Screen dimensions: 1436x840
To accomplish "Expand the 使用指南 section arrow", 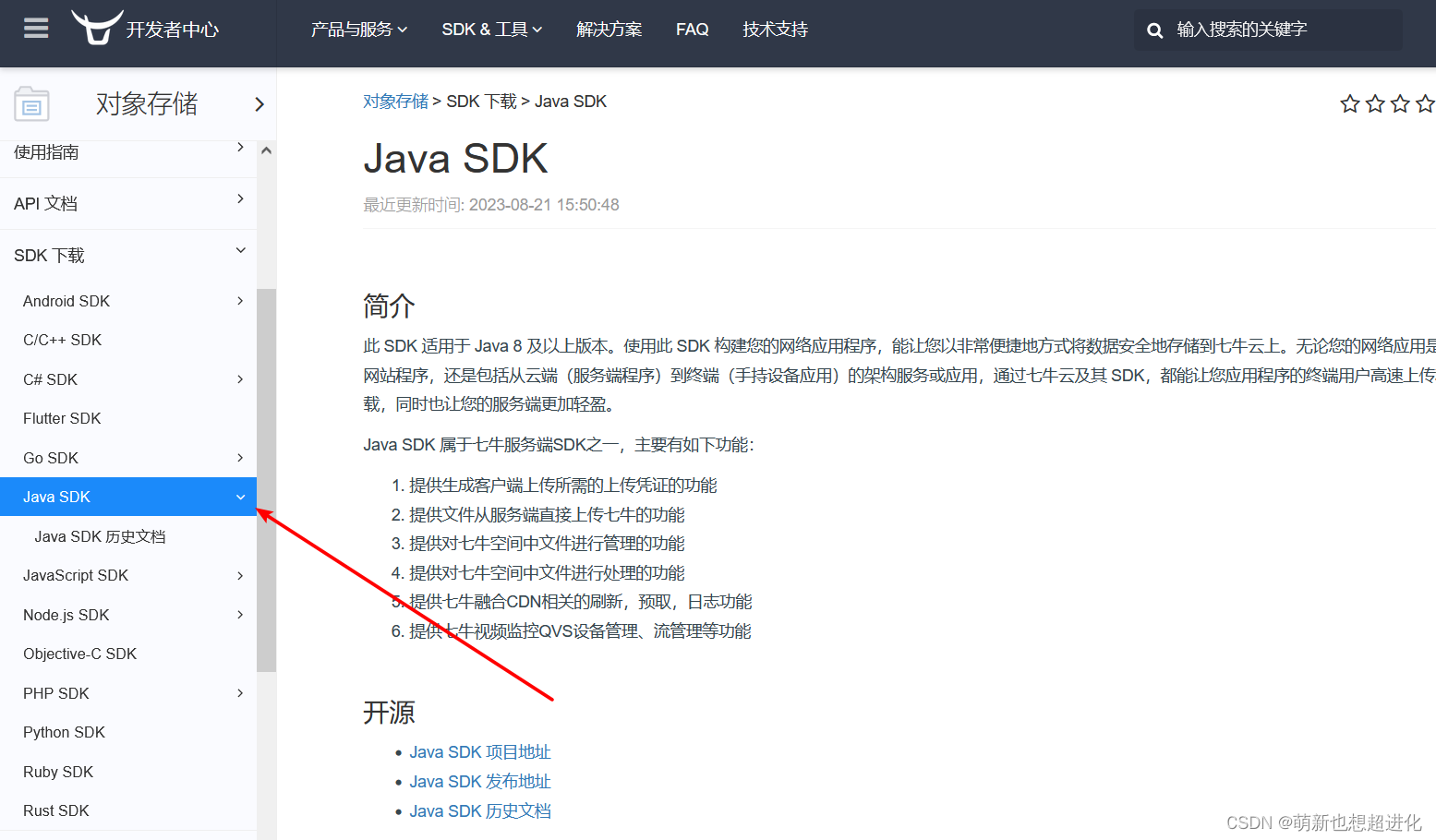I will pyautogui.click(x=240, y=147).
